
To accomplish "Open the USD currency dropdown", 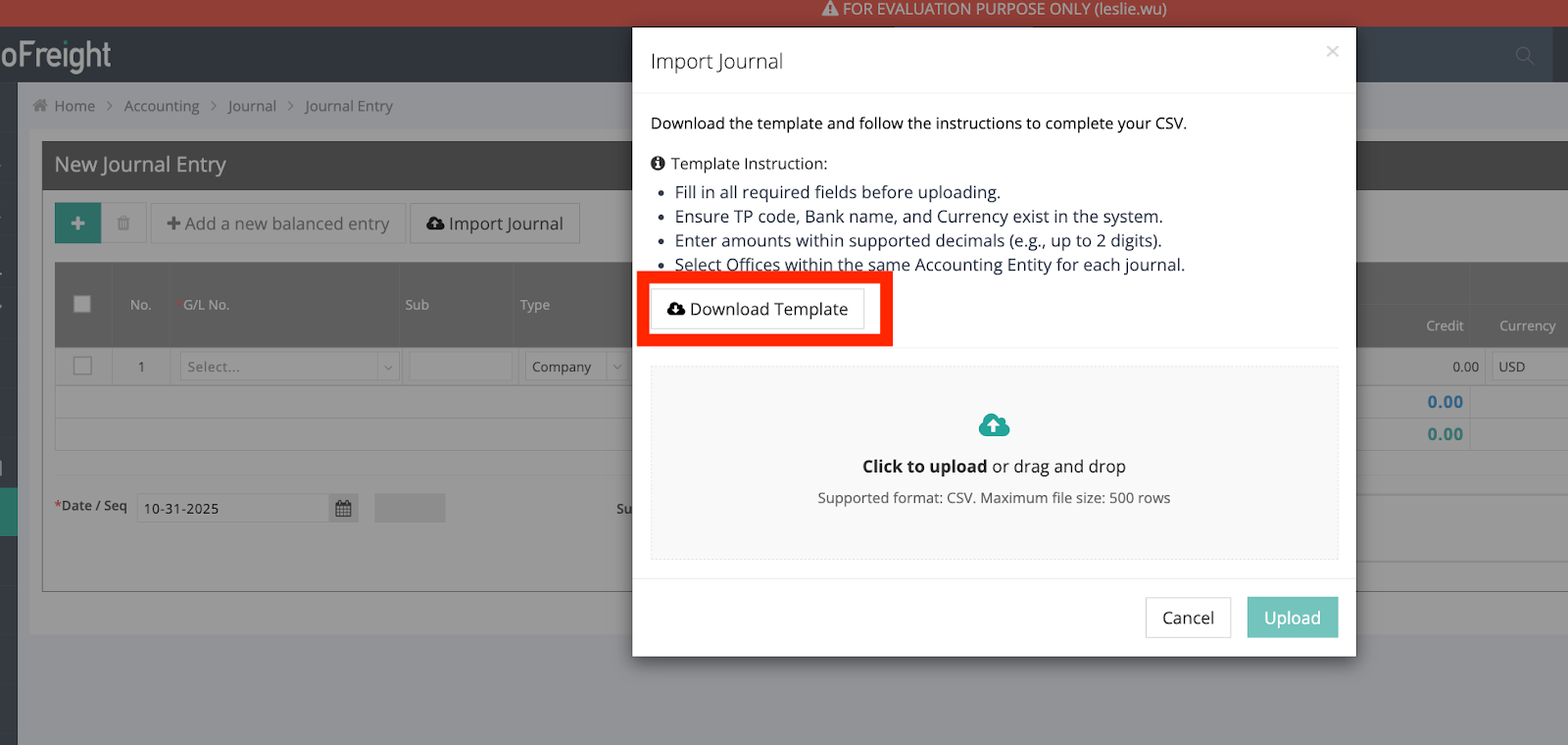I will 1529,367.
